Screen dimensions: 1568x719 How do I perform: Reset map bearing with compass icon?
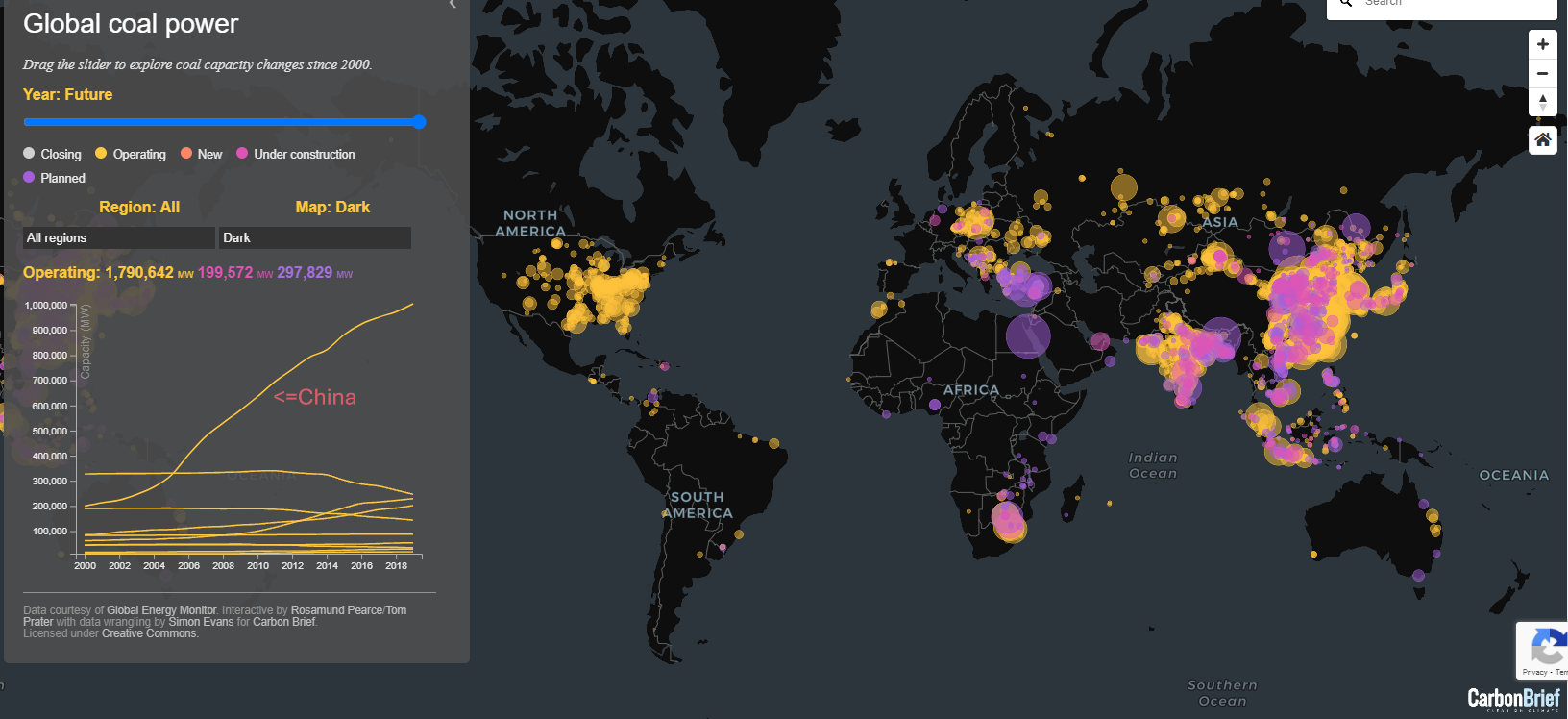click(x=1542, y=102)
